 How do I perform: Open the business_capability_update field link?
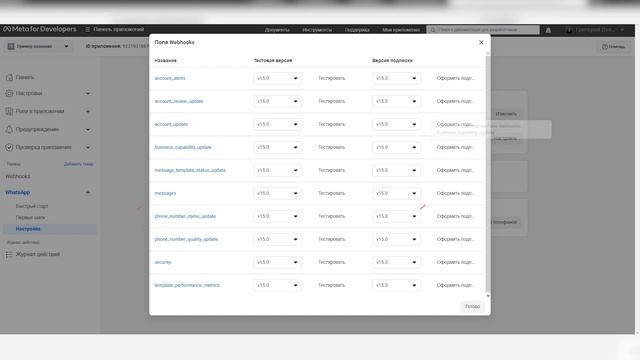coord(183,147)
